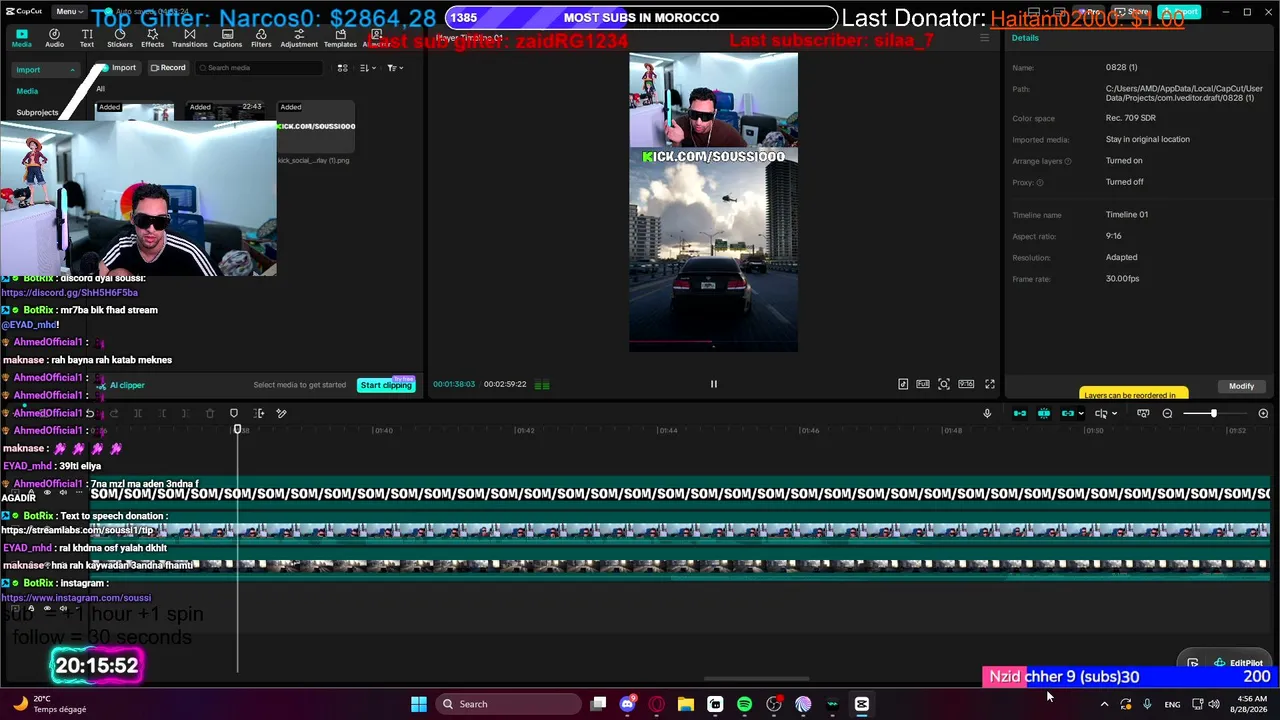Split the clip at the playhead
This screenshot has width=1280, height=720.
click(x=138, y=413)
